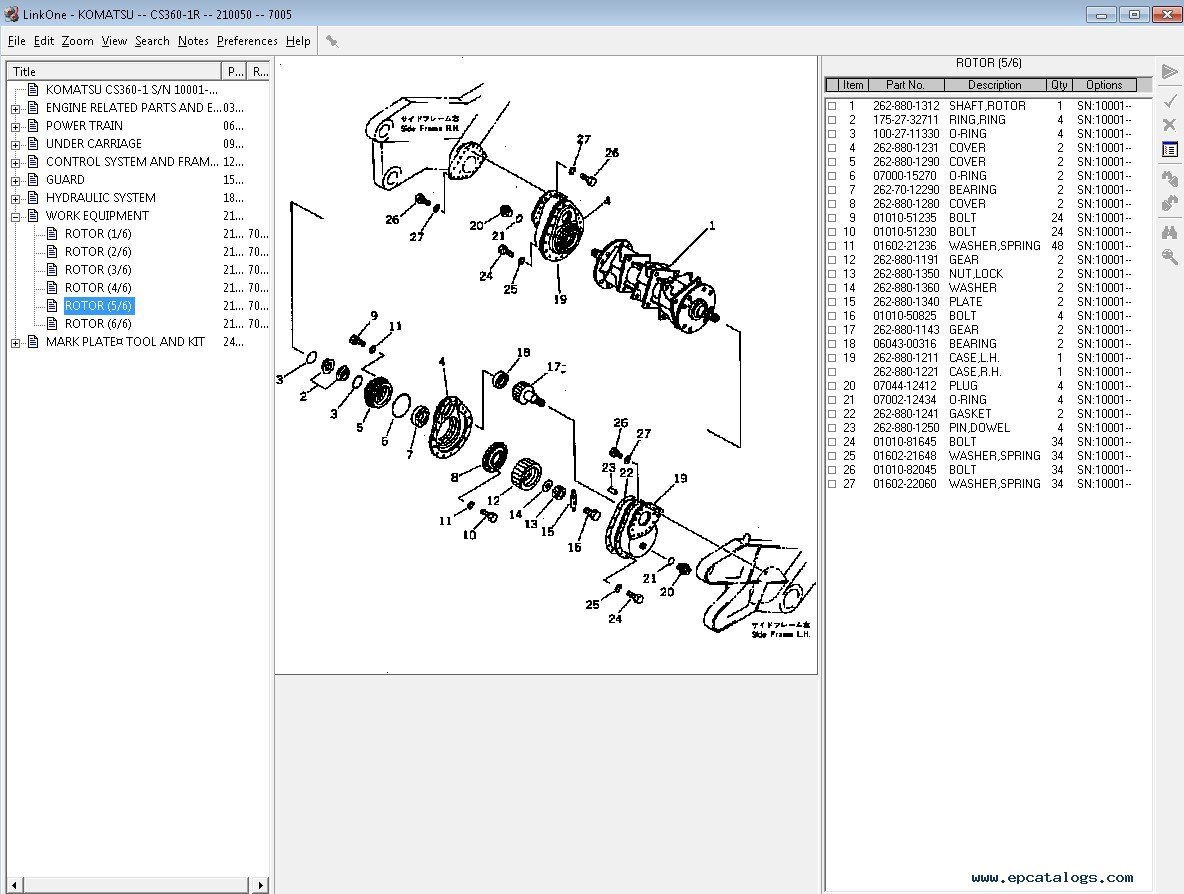Click the document icon beside ROTOR (3/6)
This screenshot has height=894, width=1184.
52,270
